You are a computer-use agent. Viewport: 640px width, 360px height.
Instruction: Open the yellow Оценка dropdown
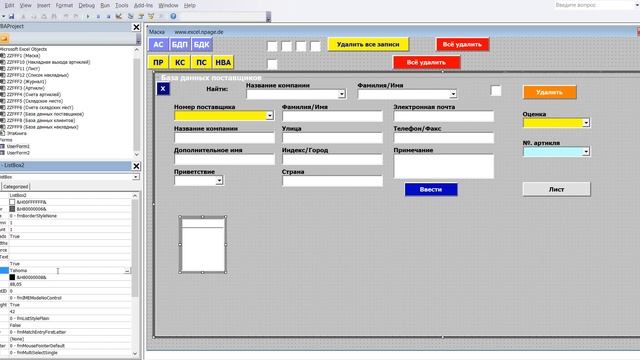pos(586,122)
